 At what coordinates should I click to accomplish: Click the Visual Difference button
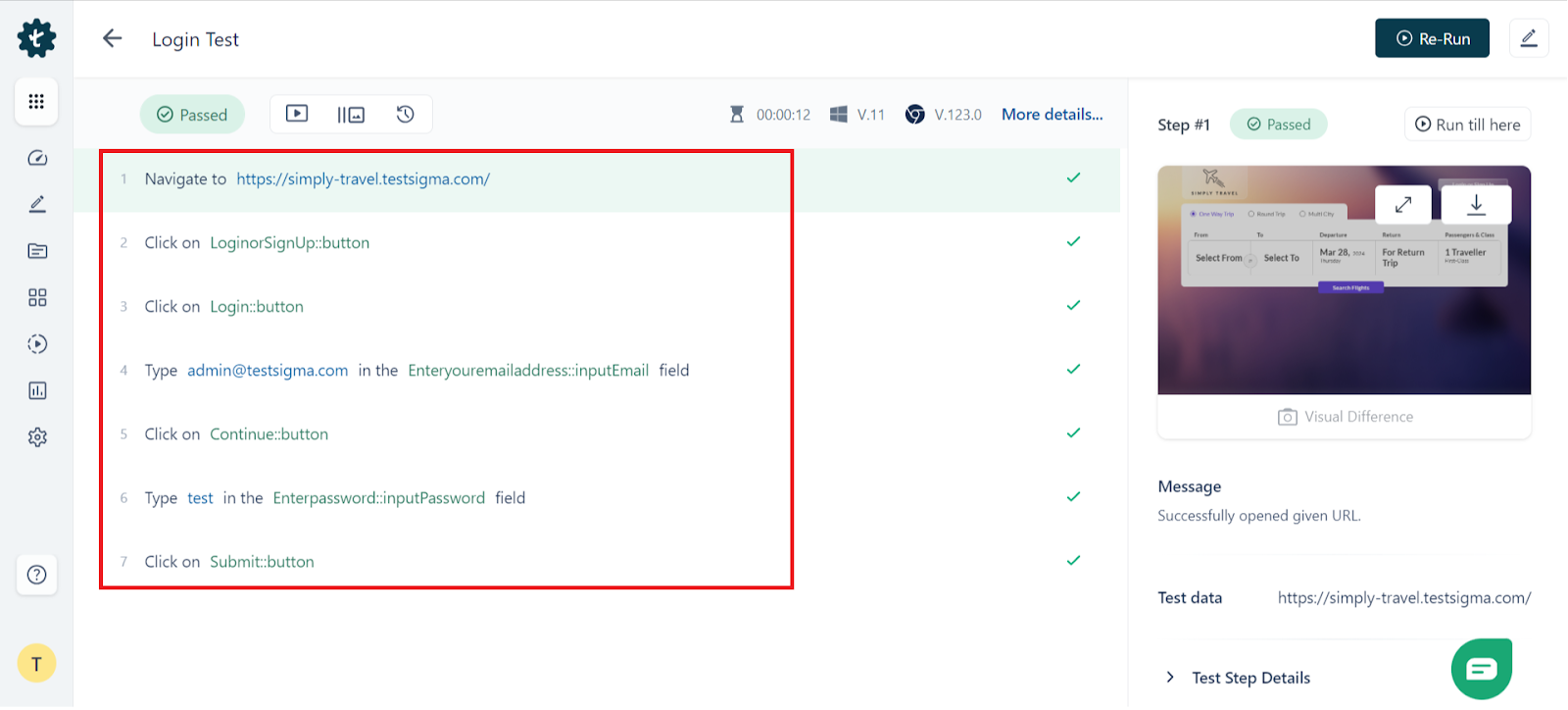[x=1345, y=417]
